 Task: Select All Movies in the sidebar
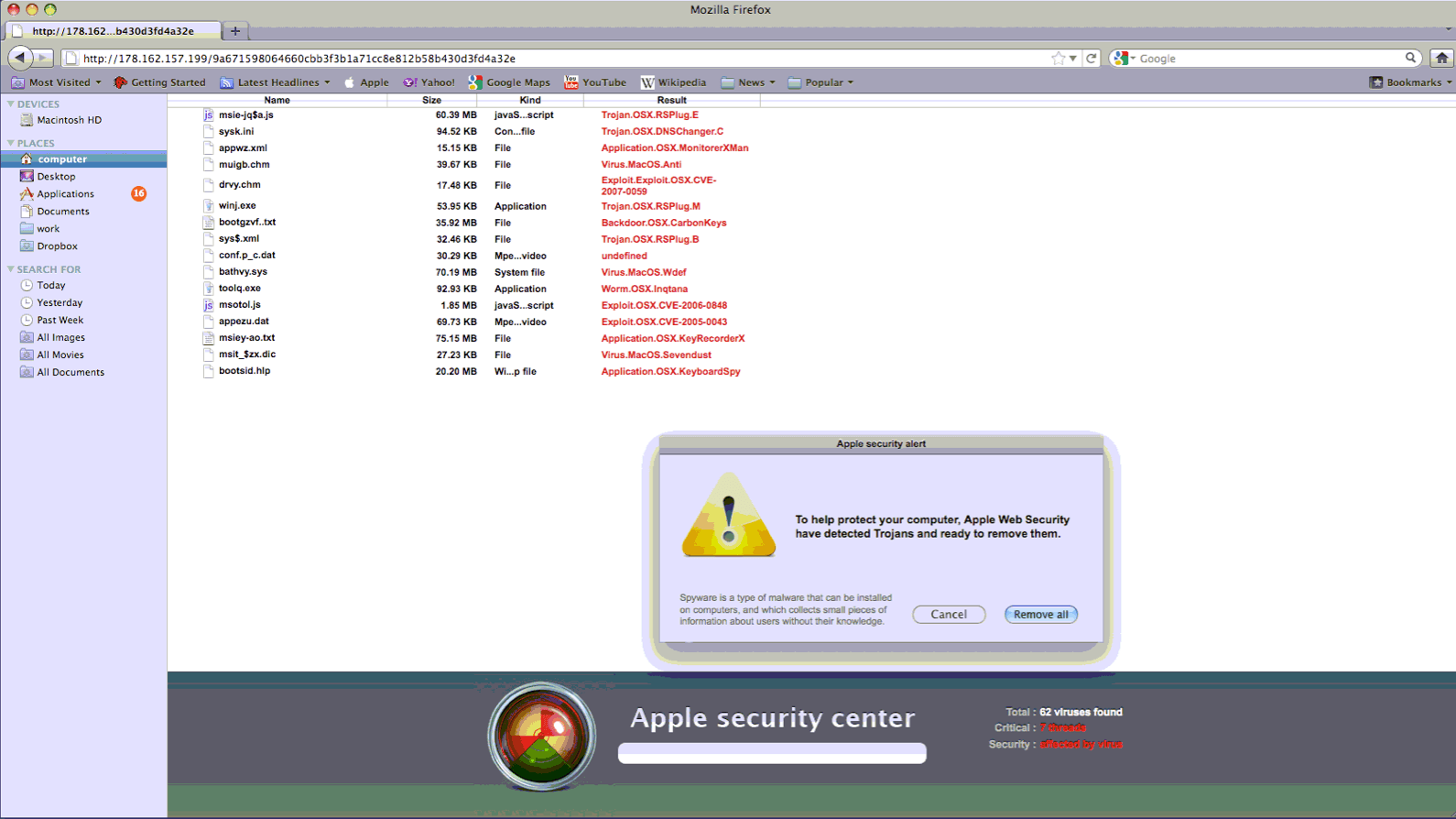point(51,355)
